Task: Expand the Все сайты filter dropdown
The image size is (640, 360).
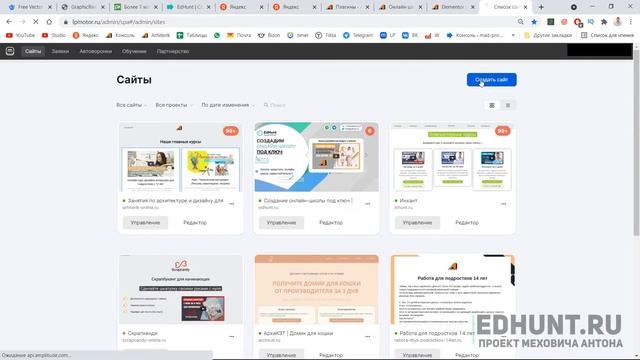Action: coord(131,105)
